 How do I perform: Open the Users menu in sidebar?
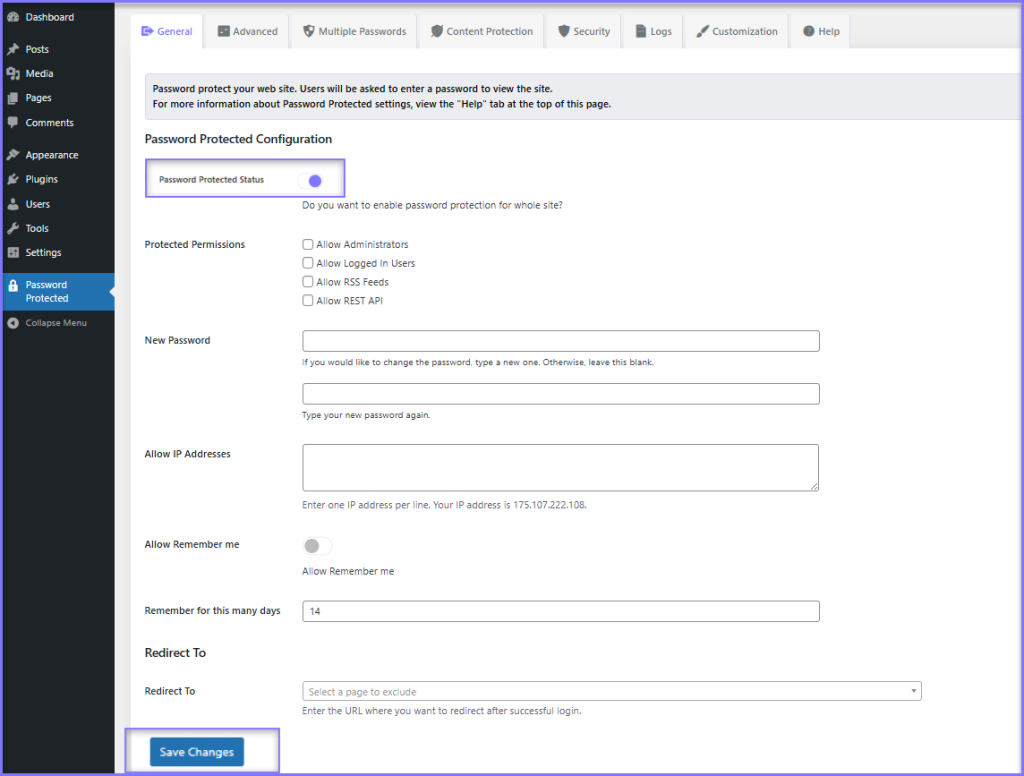pos(37,204)
